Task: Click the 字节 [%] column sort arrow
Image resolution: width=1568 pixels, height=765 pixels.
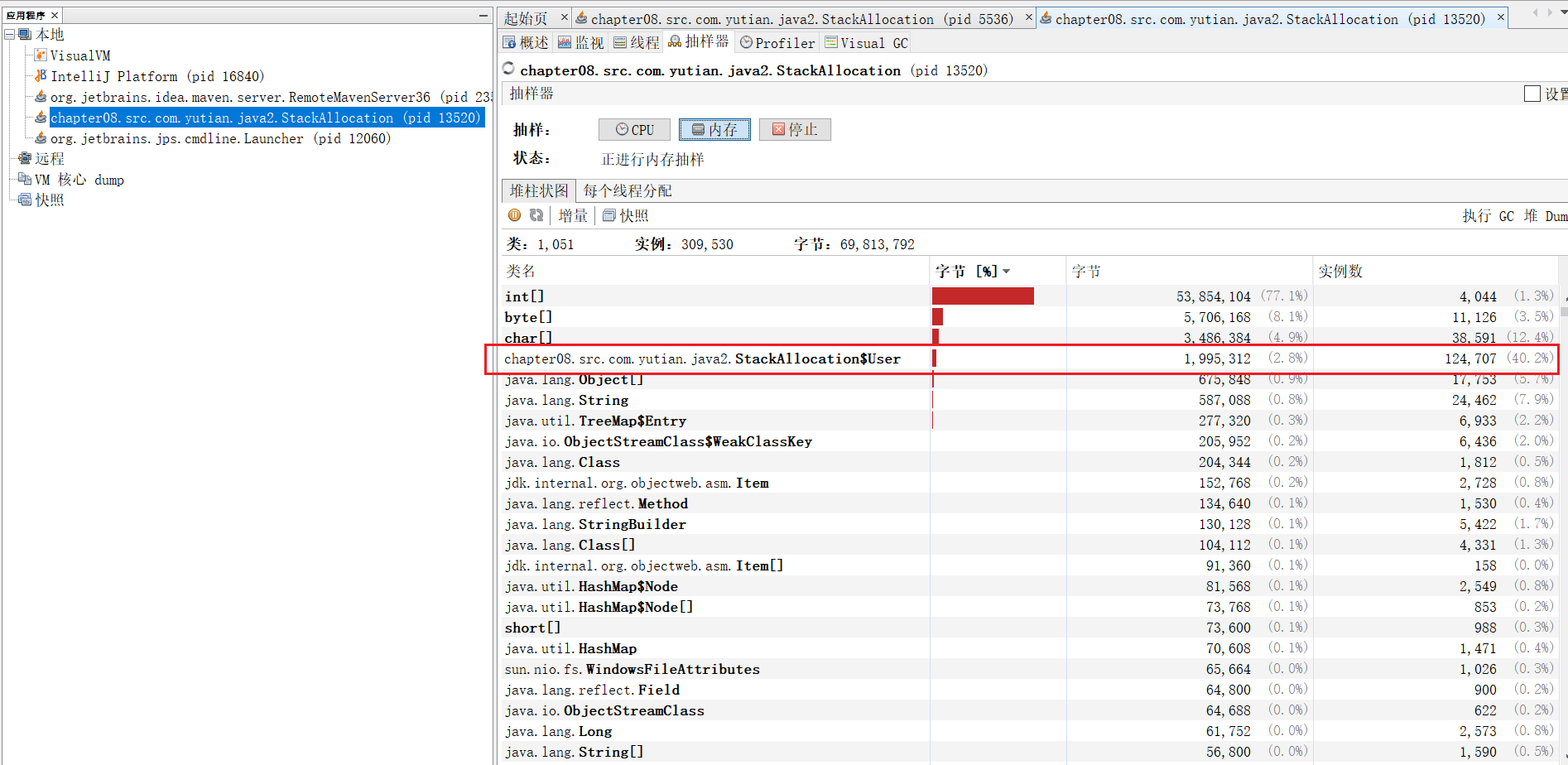Action: click(1007, 272)
